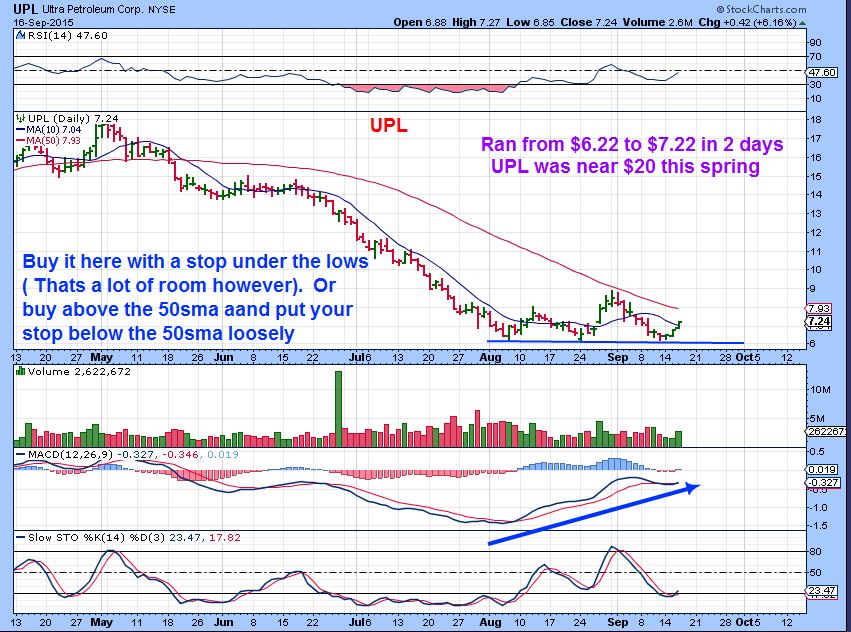This screenshot has height=632, width=851.
Task: Click the 23.47 stochastic value tag on right
Action: click(822, 590)
